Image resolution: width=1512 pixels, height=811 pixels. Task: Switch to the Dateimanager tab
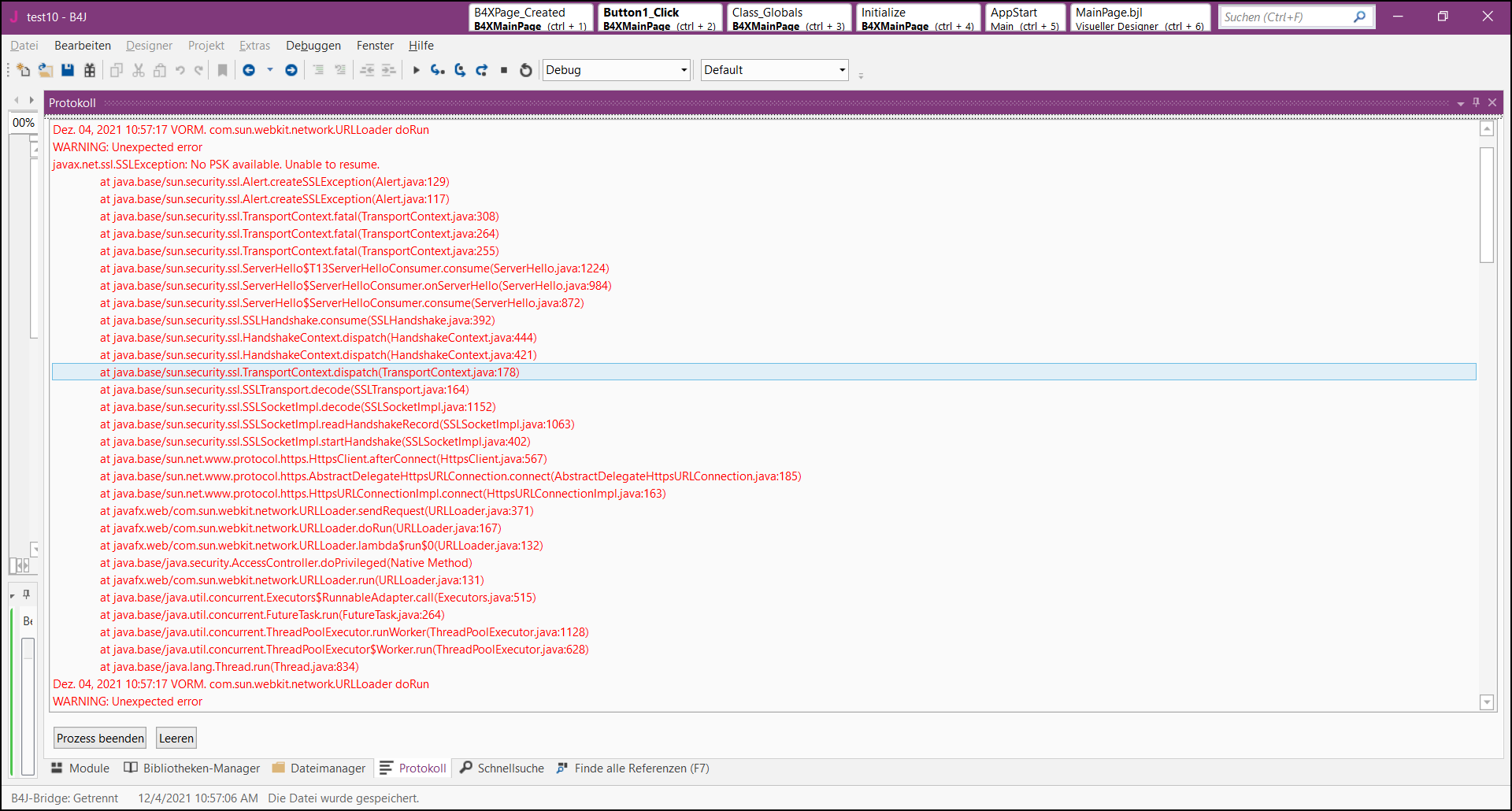pyautogui.click(x=319, y=768)
